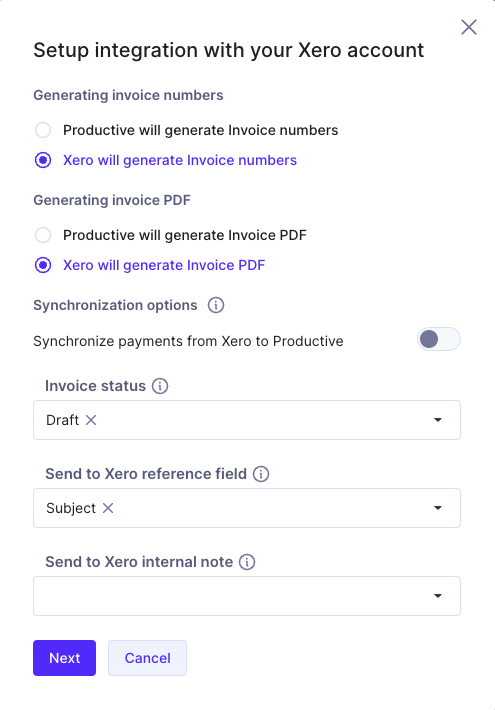Click info icon beside Xero reference field
495x710 pixels.
(261, 474)
